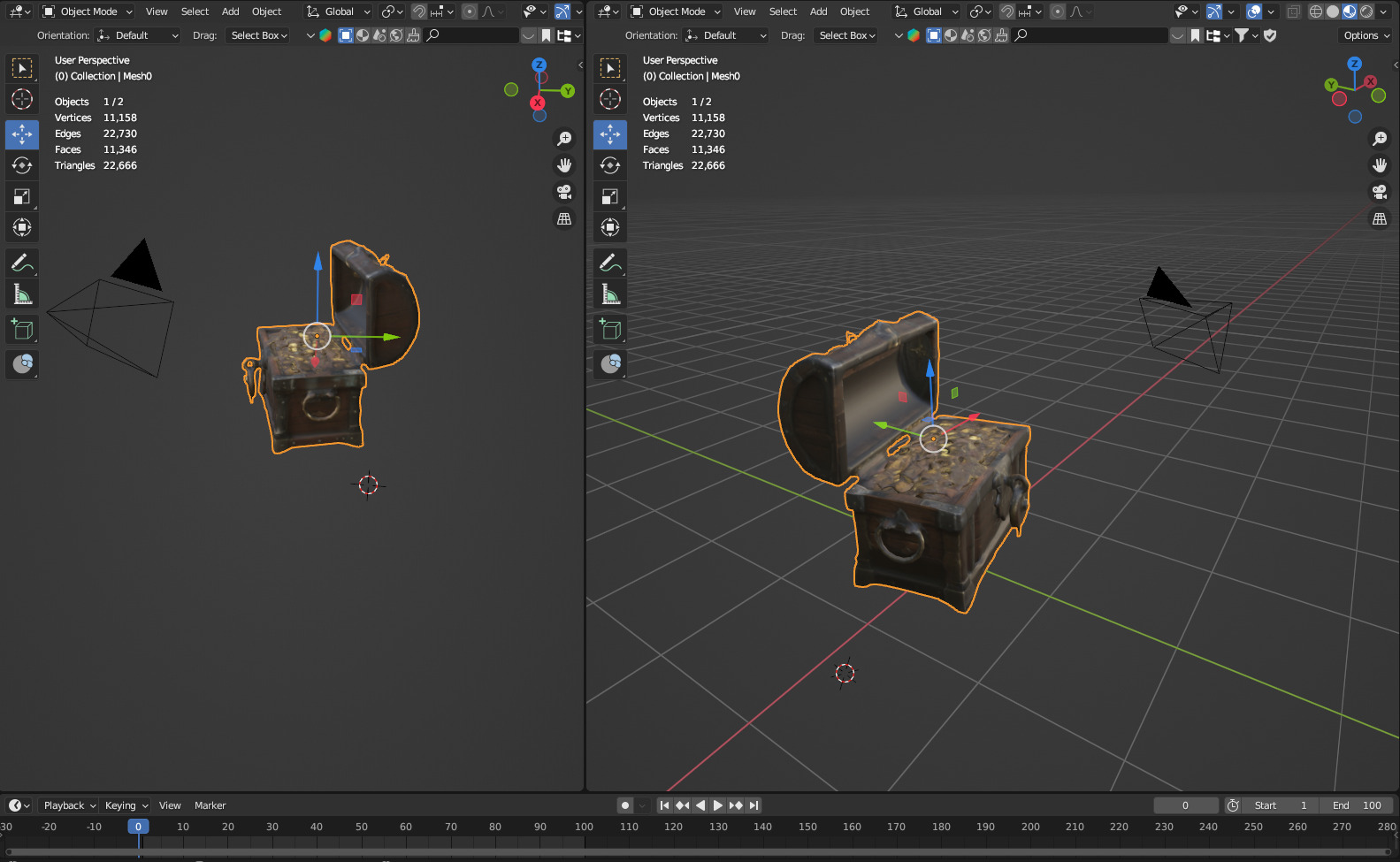
Task: Toggle snapping magnet in right viewport header
Action: (1006, 11)
